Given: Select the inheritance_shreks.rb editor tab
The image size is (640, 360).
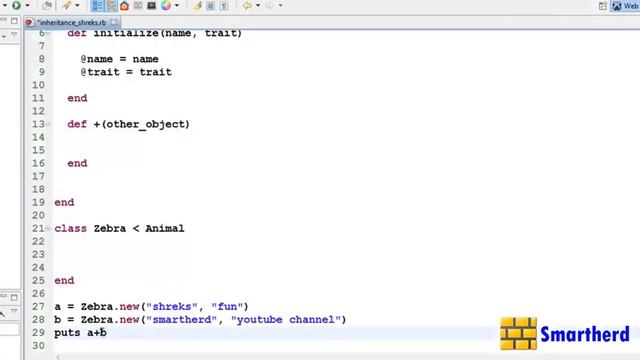Looking at the screenshot, I should point(71,22).
